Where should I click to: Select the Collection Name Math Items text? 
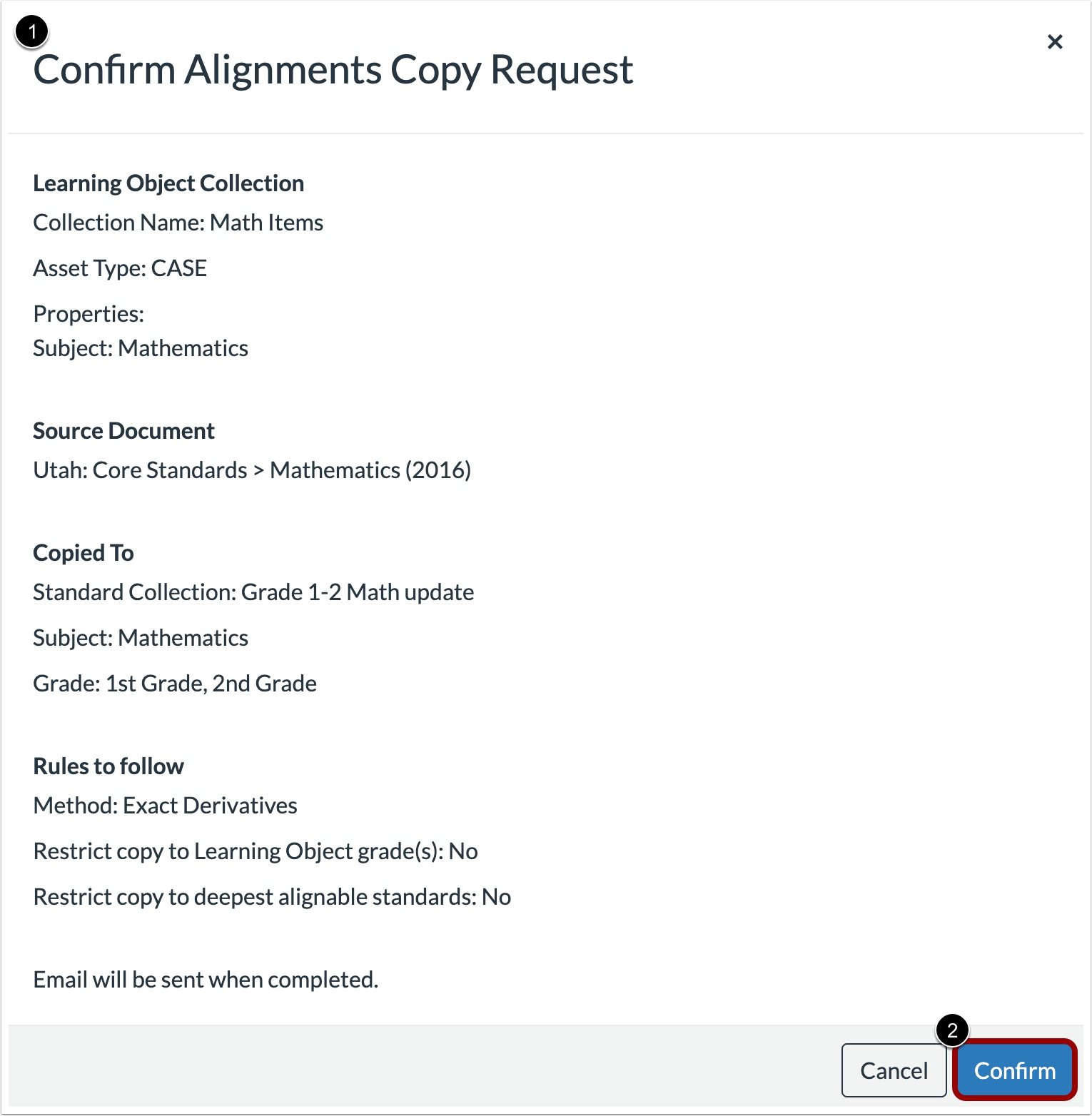pos(178,222)
